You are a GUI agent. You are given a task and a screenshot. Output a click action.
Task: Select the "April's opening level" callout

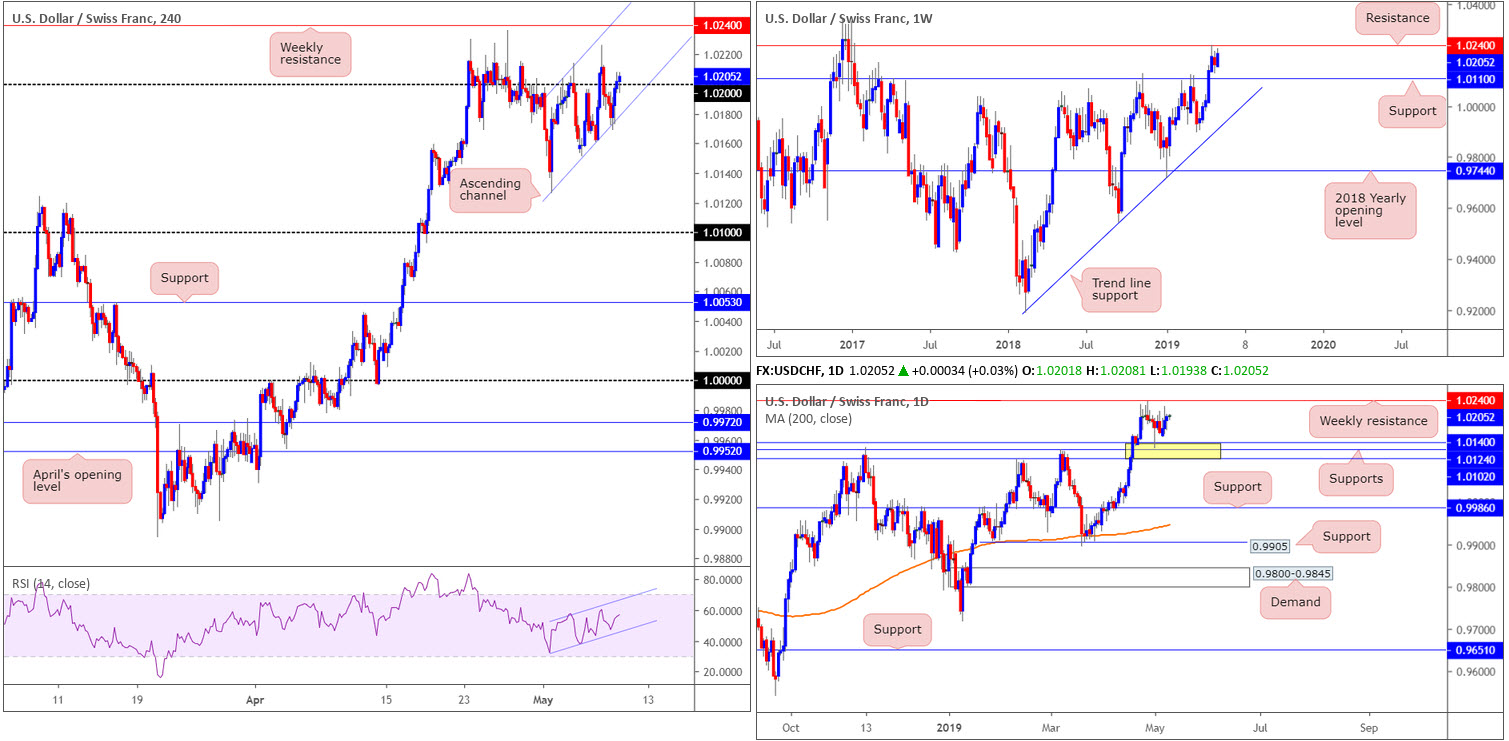pos(77,479)
